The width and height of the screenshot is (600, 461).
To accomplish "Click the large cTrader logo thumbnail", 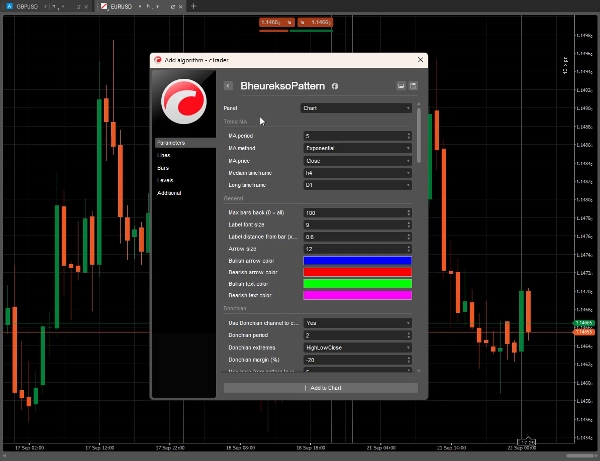I will coord(184,101).
